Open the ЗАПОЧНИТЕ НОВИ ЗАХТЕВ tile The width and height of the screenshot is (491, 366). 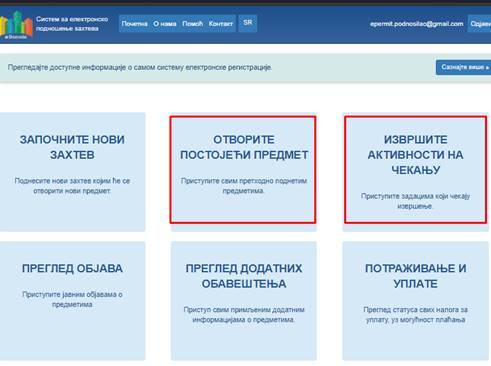click(x=72, y=172)
